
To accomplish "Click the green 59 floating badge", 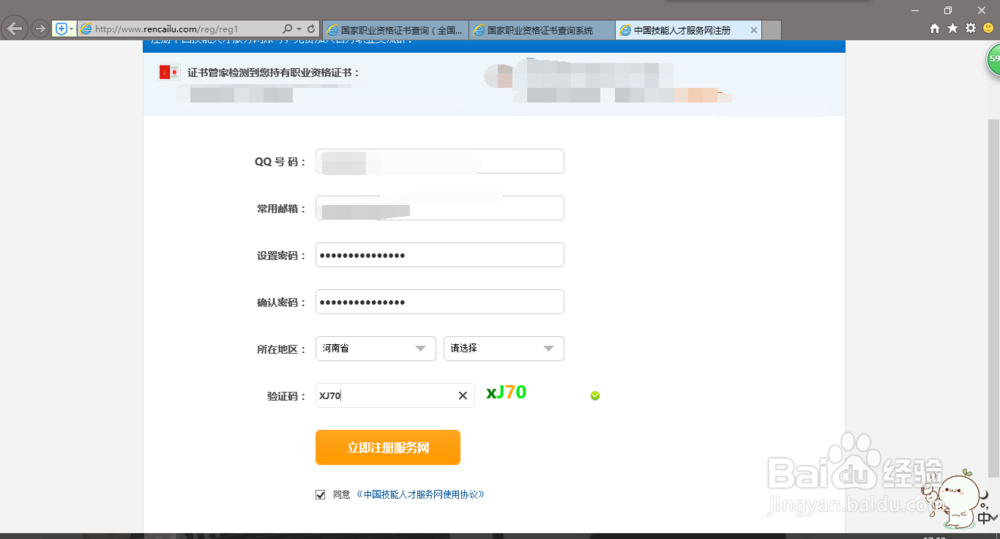I will [x=994, y=60].
